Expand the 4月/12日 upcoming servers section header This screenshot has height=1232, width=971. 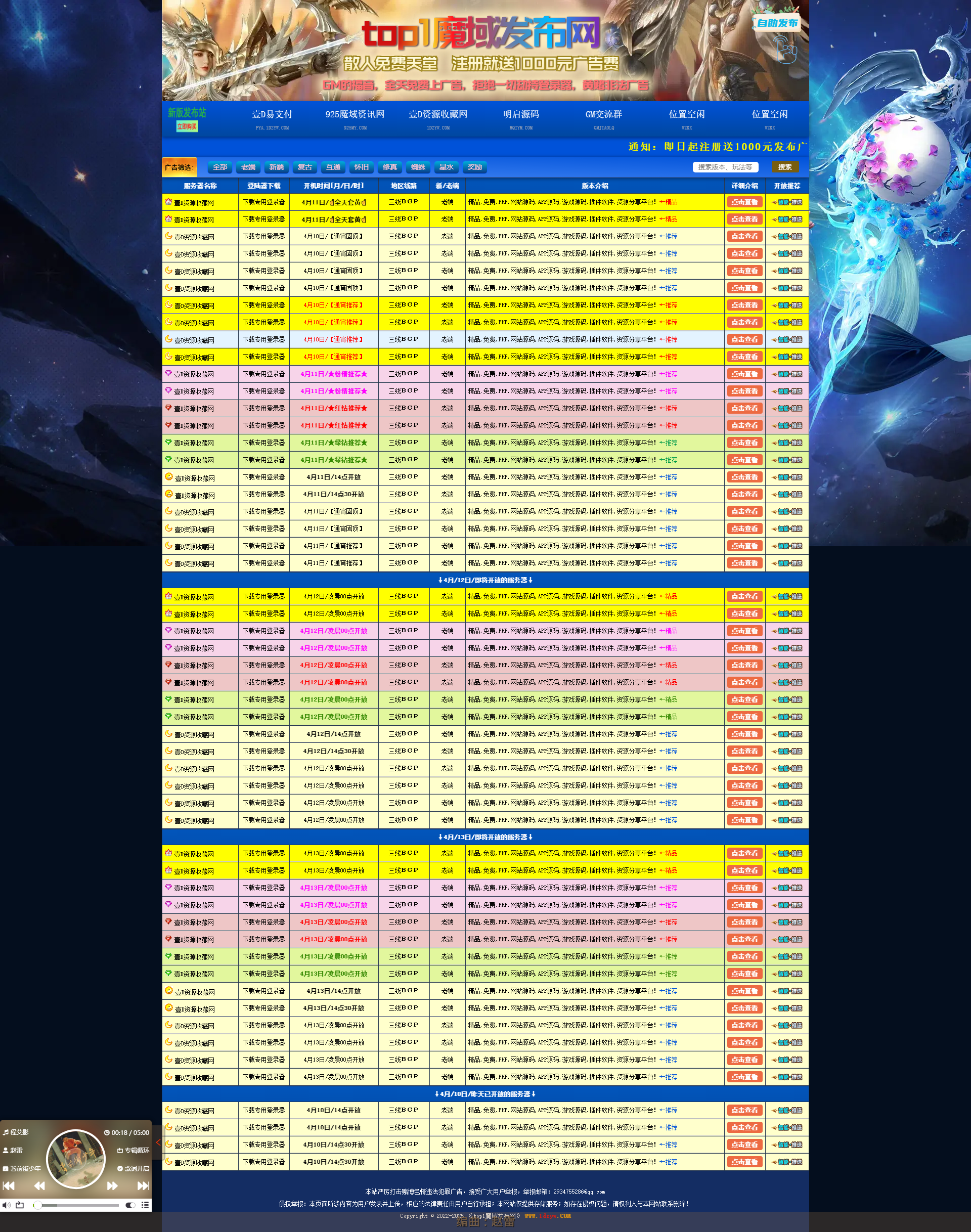(x=485, y=580)
